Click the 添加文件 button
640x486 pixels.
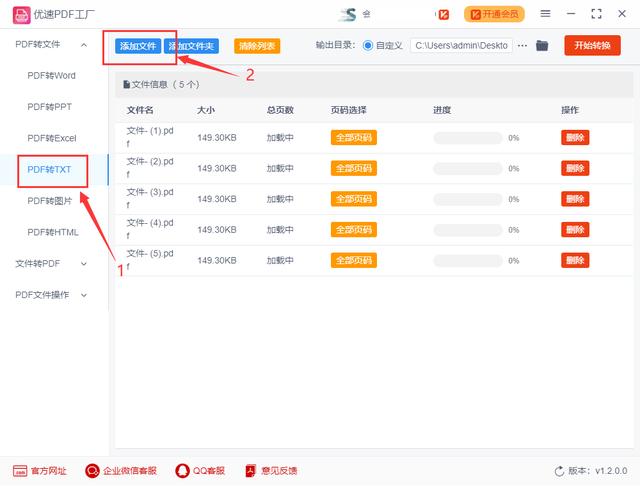[138, 46]
